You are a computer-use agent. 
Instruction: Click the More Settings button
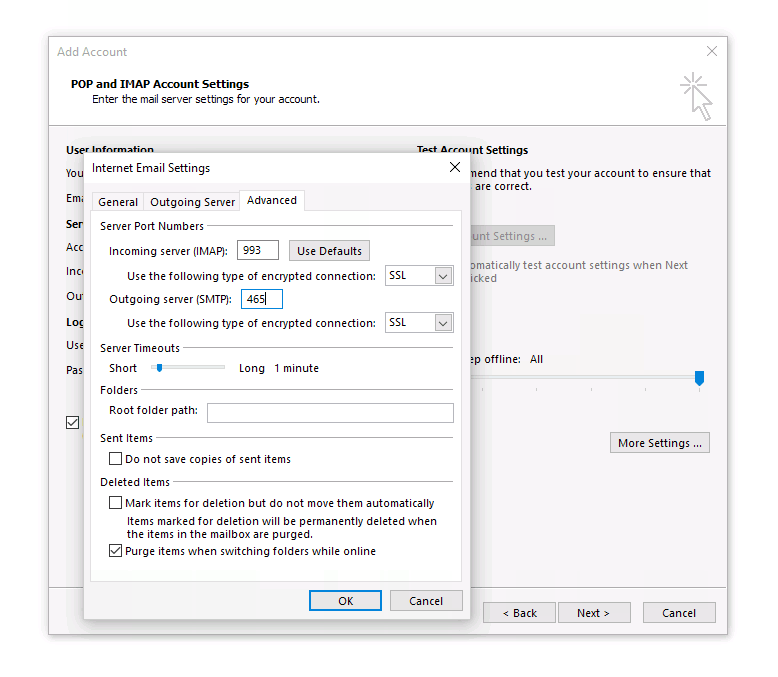click(659, 443)
